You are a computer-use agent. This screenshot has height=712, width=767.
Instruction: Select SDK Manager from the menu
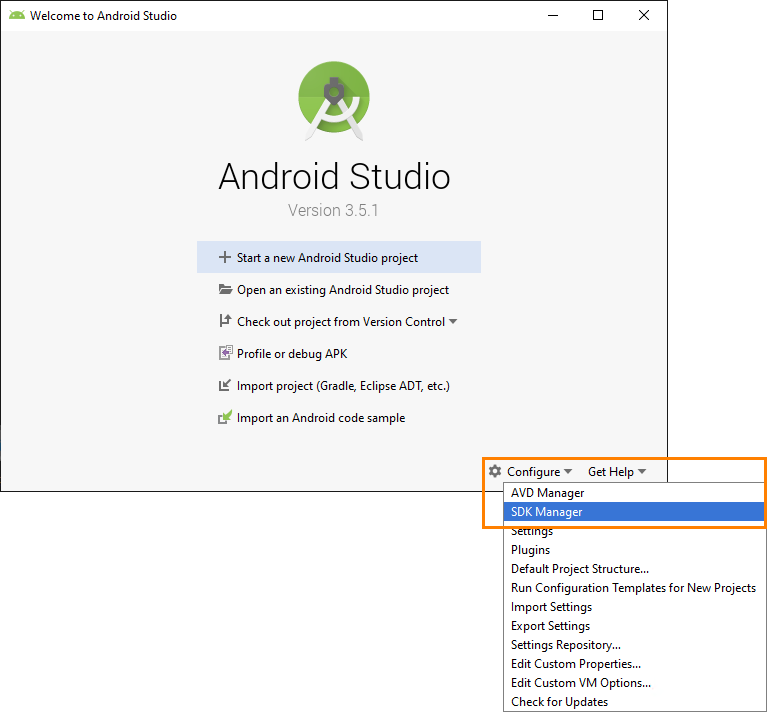click(x=547, y=512)
